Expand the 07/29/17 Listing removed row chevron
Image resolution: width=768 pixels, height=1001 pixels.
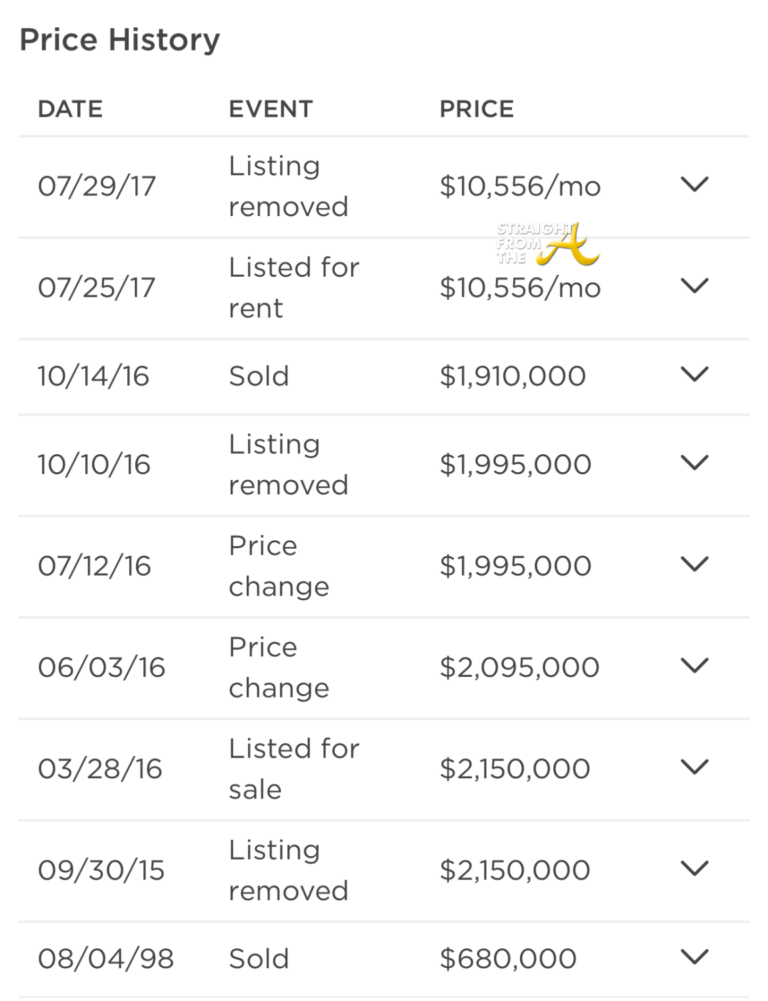pyautogui.click(x=694, y=184)
